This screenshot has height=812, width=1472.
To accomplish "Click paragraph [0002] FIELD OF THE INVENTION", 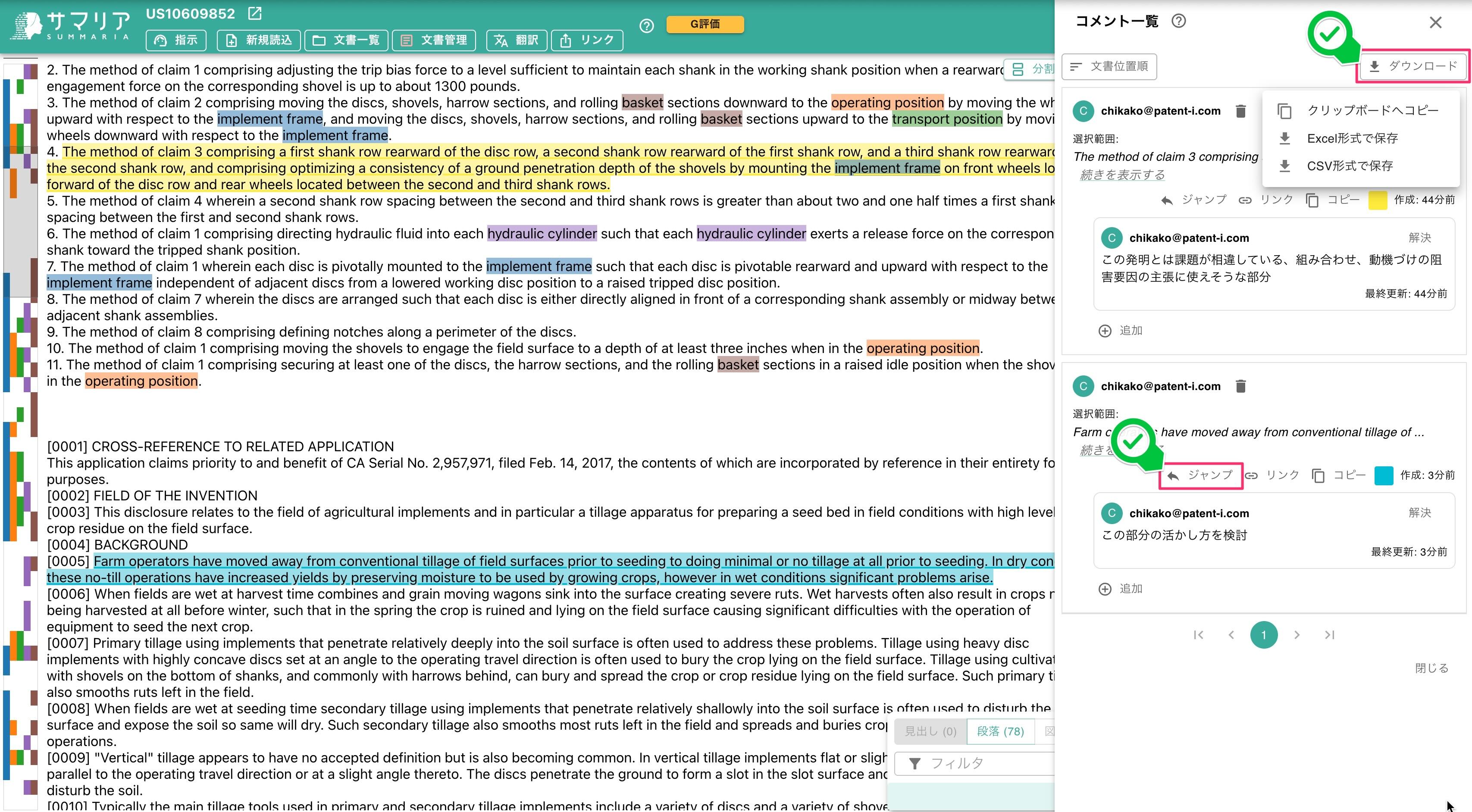I will [x=152, y=496].
